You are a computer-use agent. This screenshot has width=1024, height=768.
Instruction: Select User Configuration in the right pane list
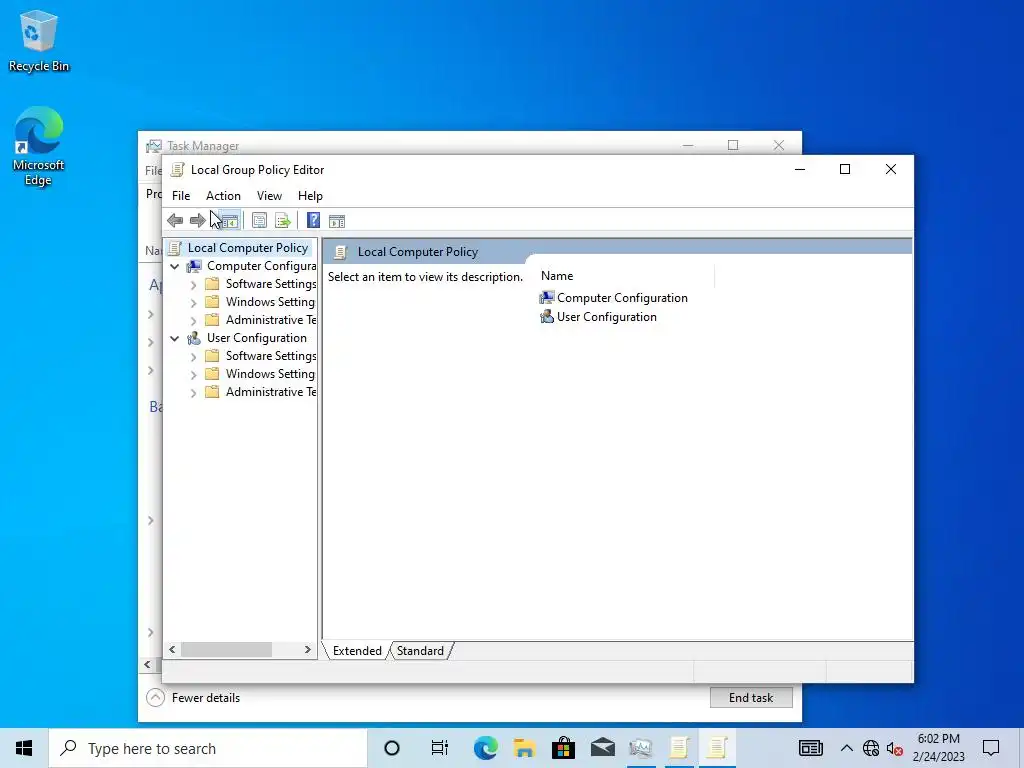point(598,317)
